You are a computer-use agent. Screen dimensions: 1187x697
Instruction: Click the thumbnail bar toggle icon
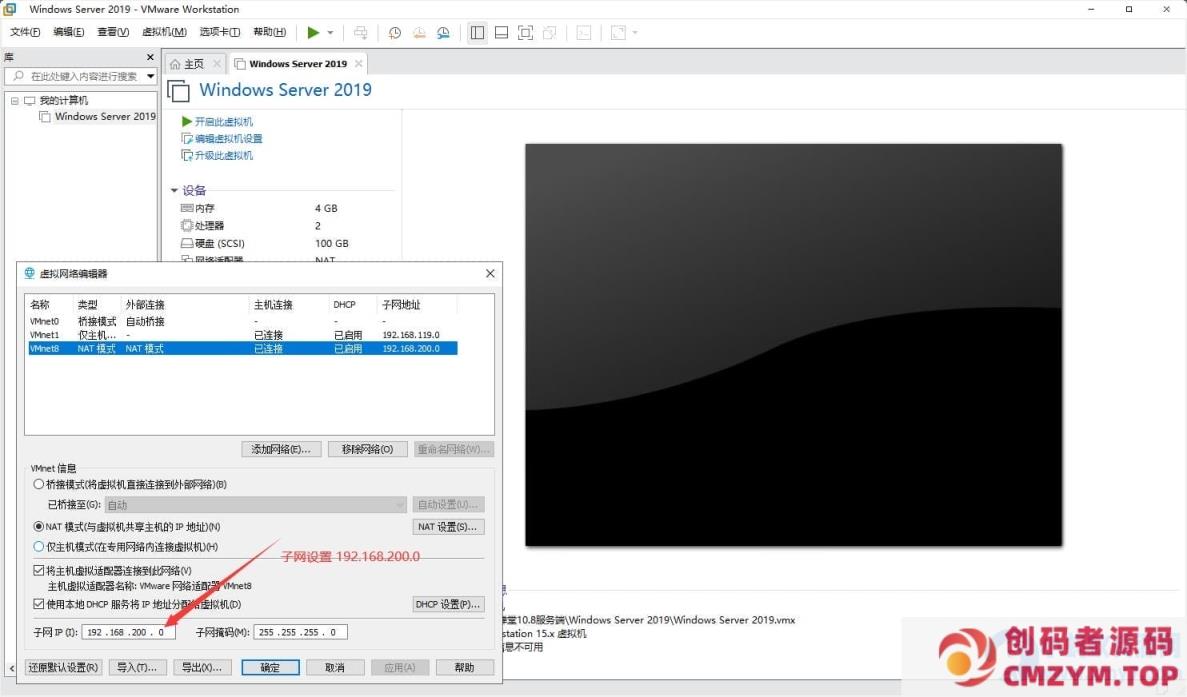click(x=501, y=33)
